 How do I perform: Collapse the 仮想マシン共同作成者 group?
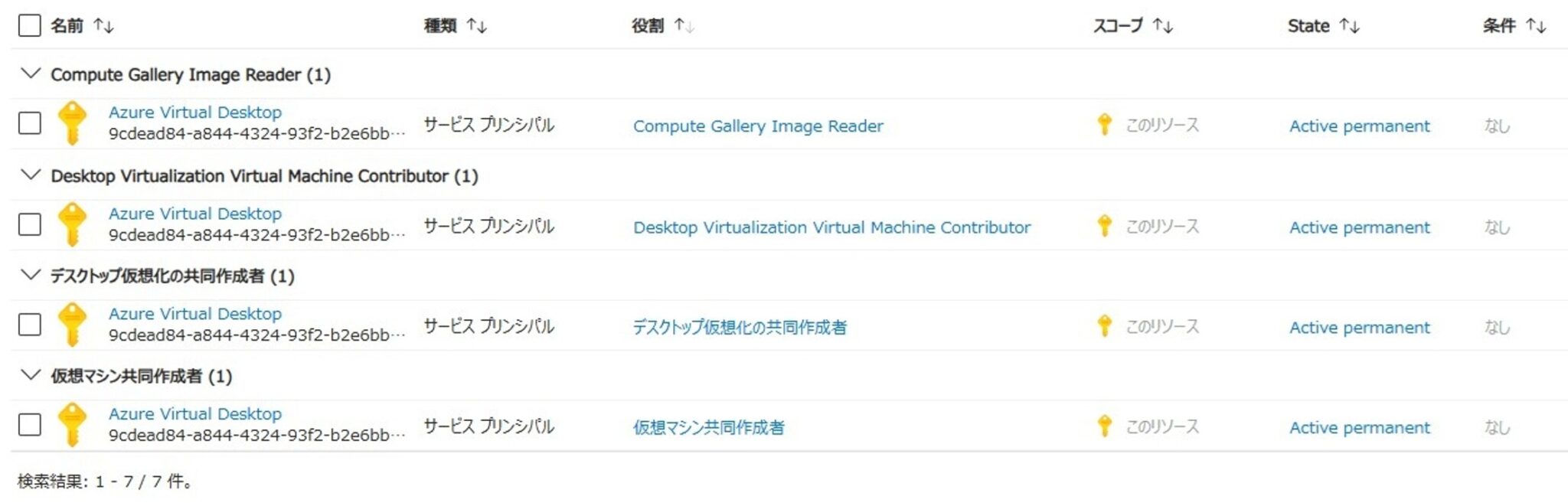pos(29,375)
